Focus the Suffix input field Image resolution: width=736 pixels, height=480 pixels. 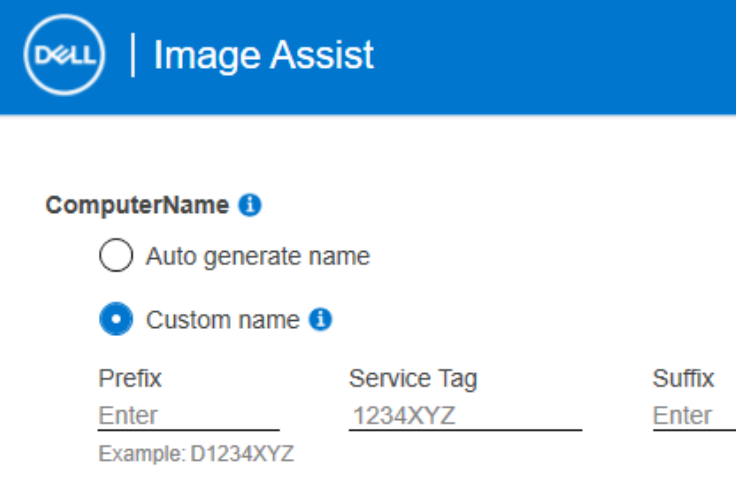coord(694,415)
